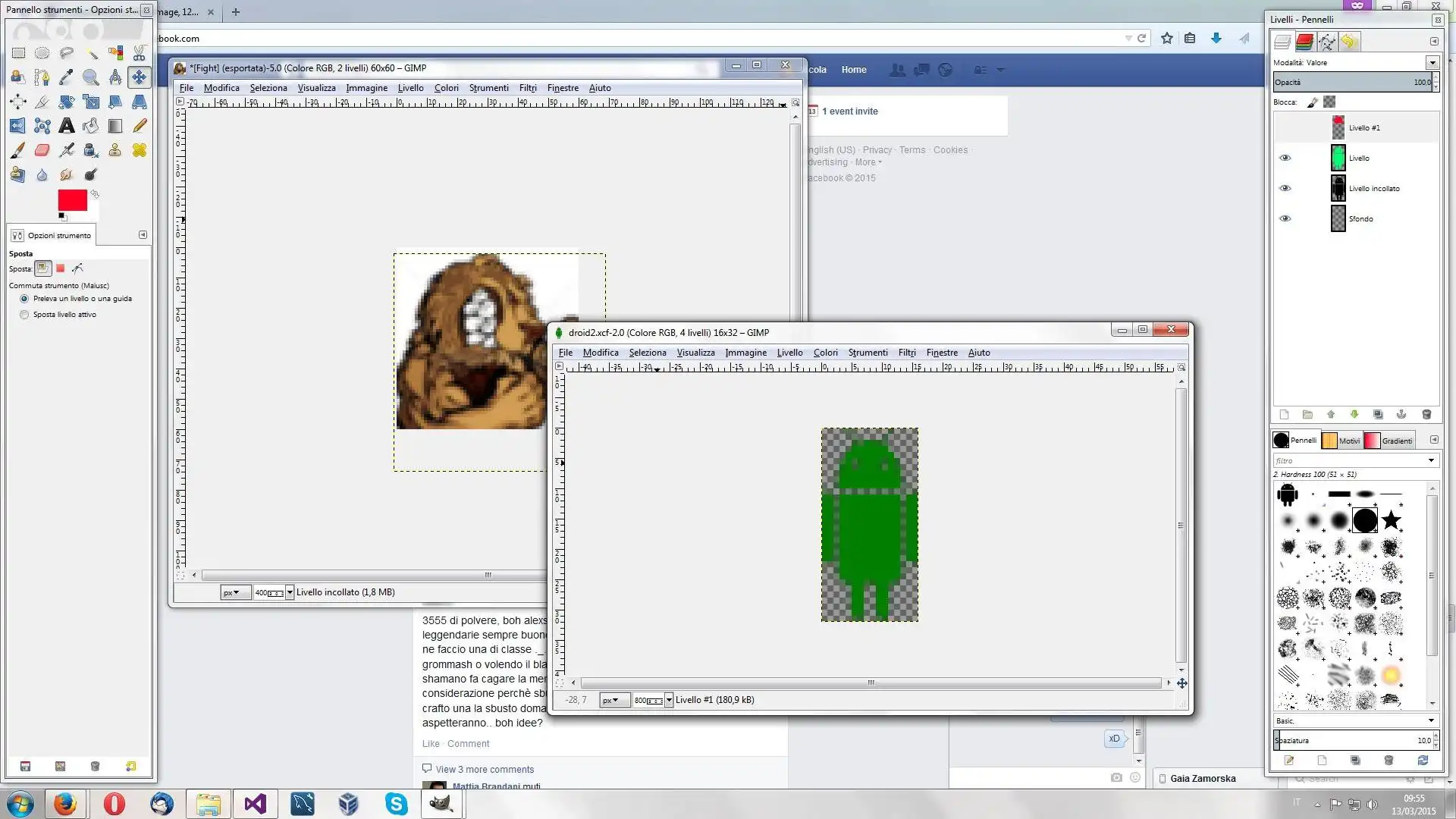
Task: Select 'Sposta livello attivo' radio button
Action: tap(24, 315)
